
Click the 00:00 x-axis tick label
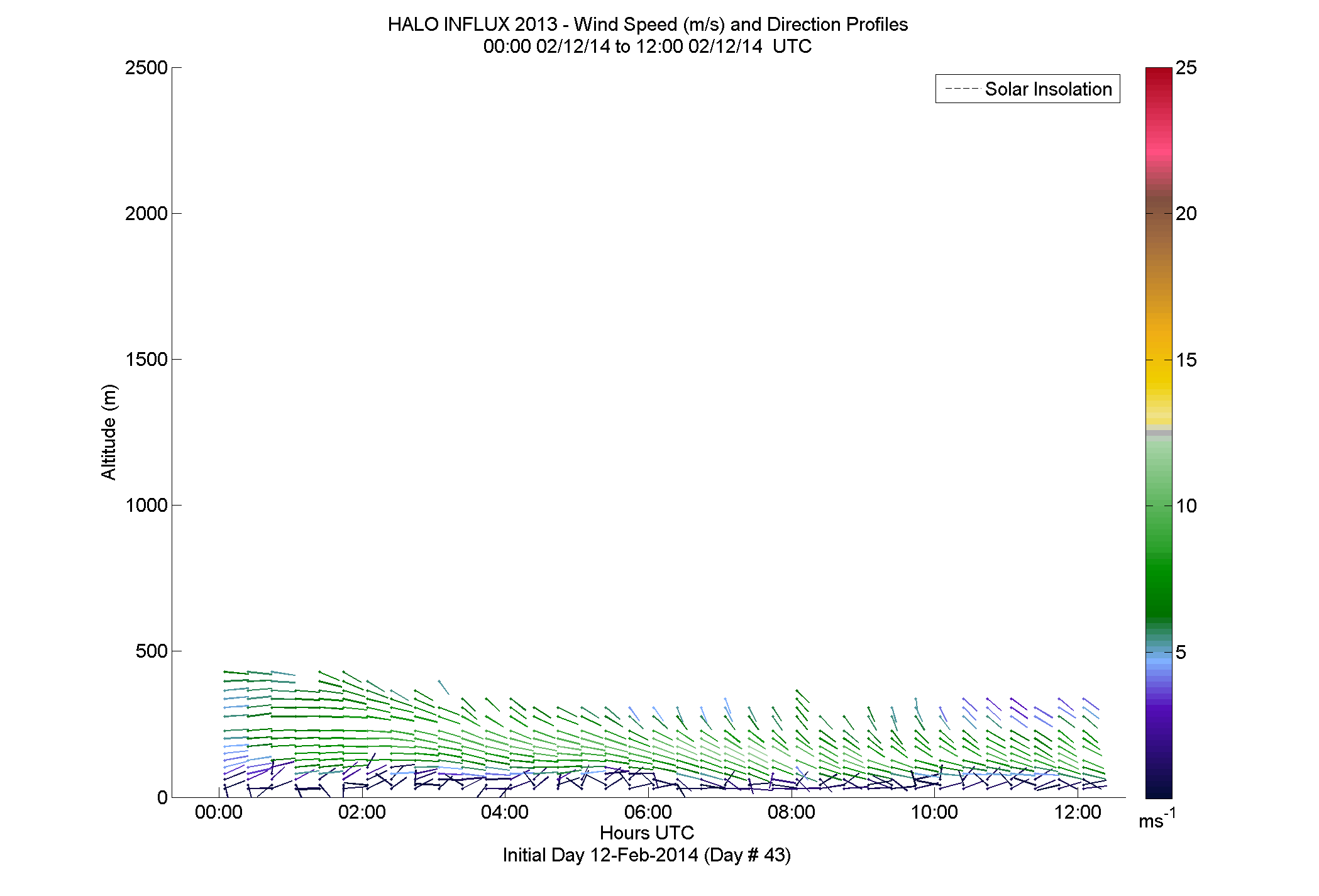pos(219,812)
